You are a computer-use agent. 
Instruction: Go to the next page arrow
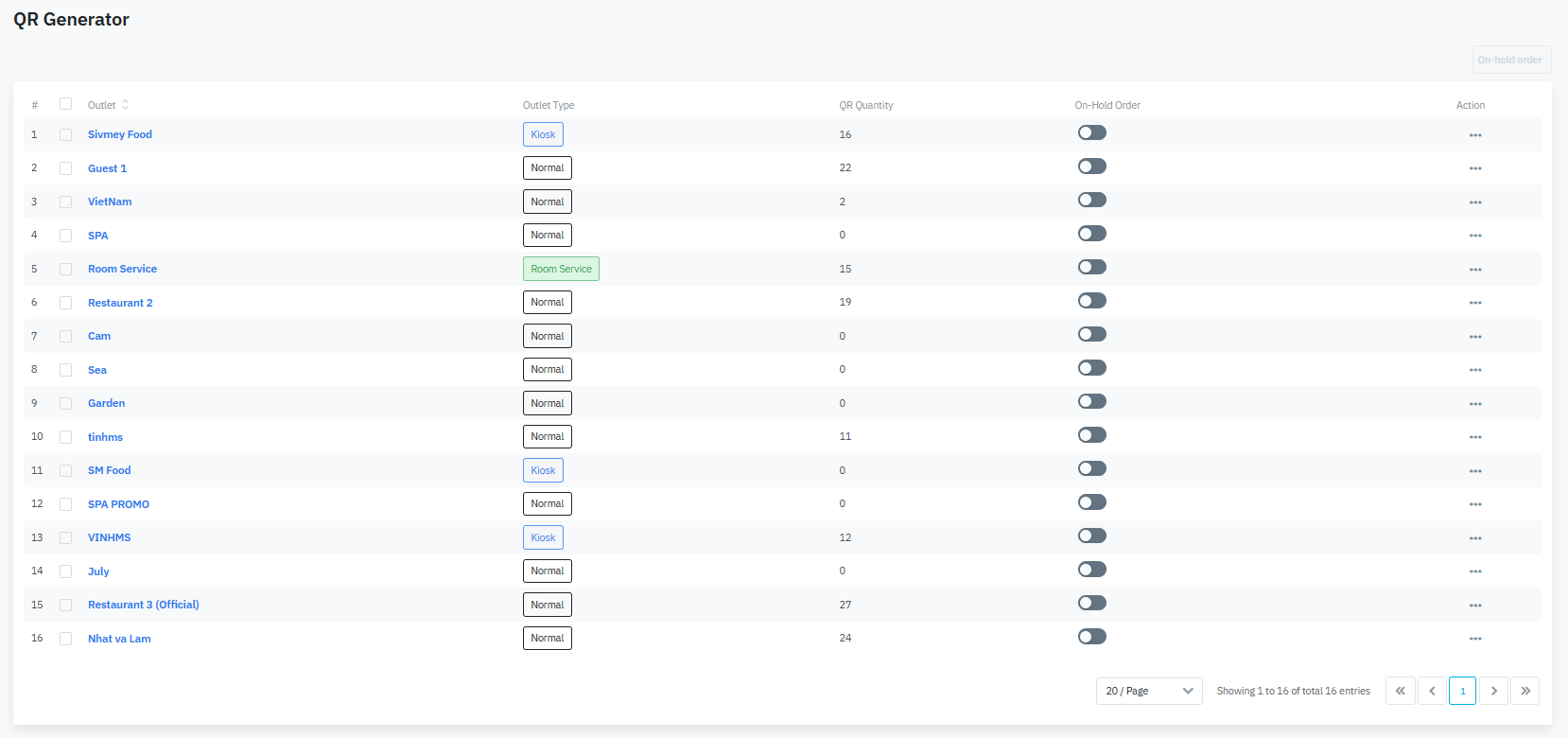coord(1493,691)
